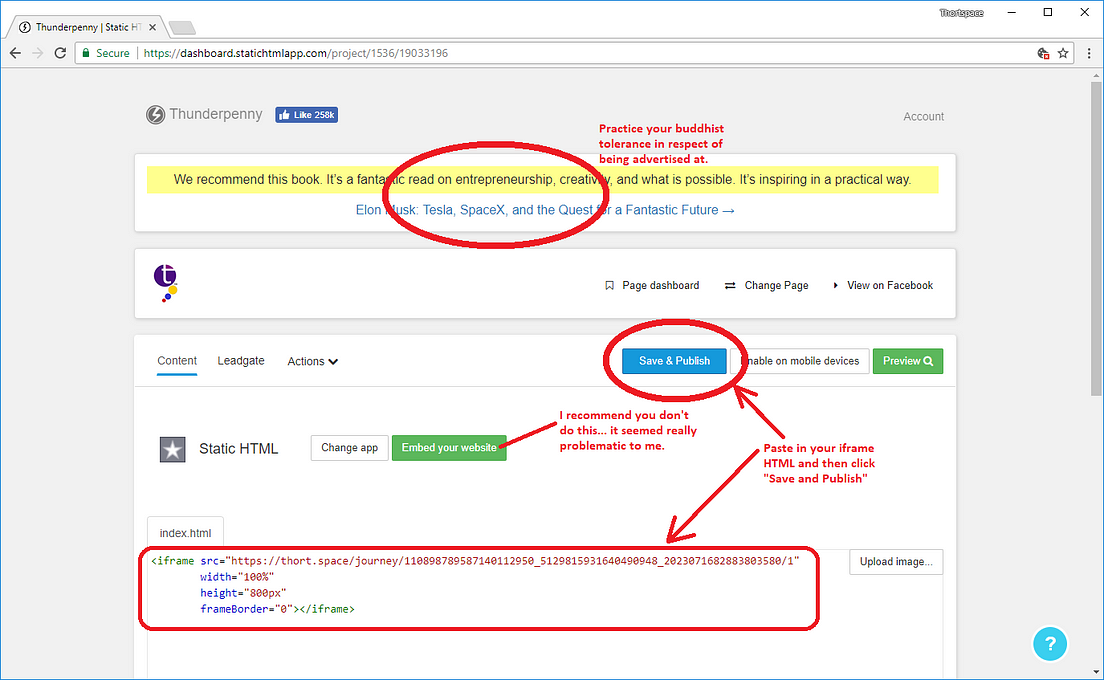Click the Static HTML heading text
The height and width of the screenshot is (680, 1104).
click(x=238, y=448)
